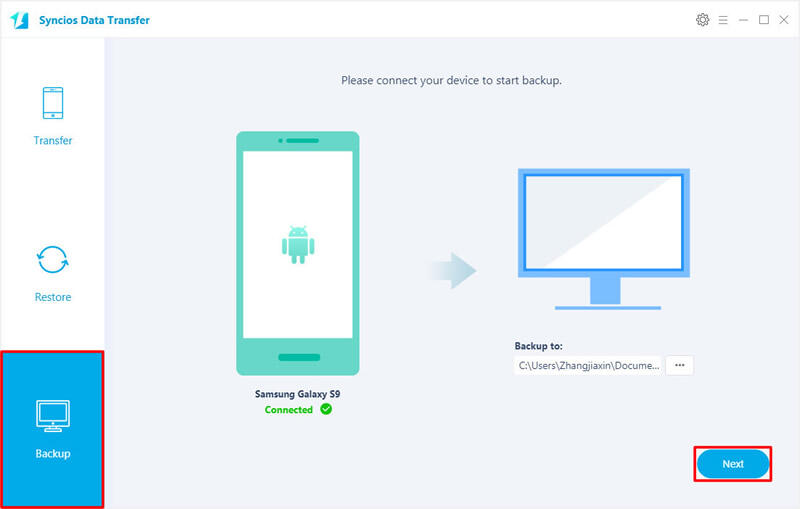Click the green Connected status text
This screenshot has width=800, height=509.
click(x=289, y=410)
